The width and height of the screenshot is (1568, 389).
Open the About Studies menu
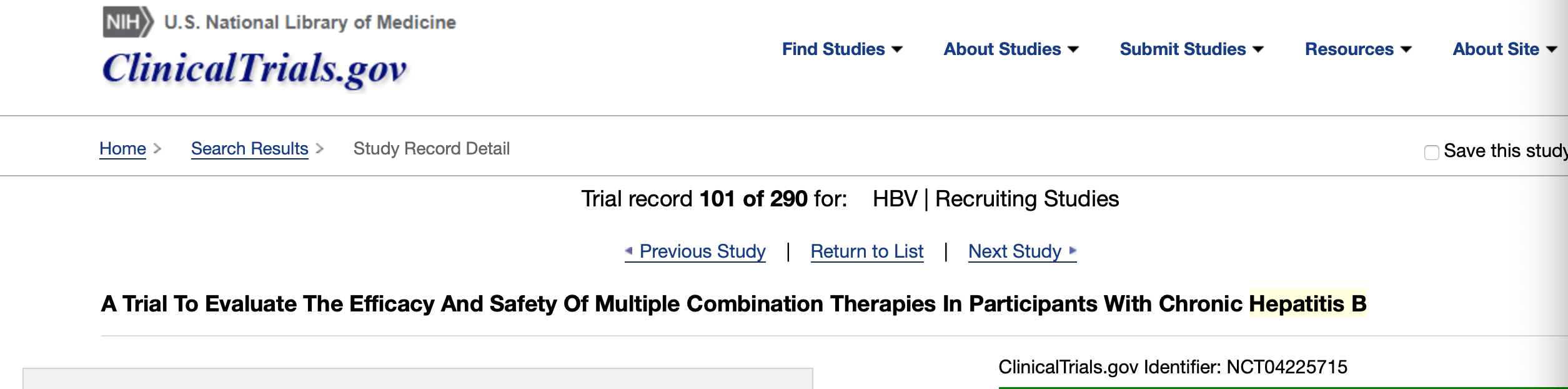tap(1002, 49)
